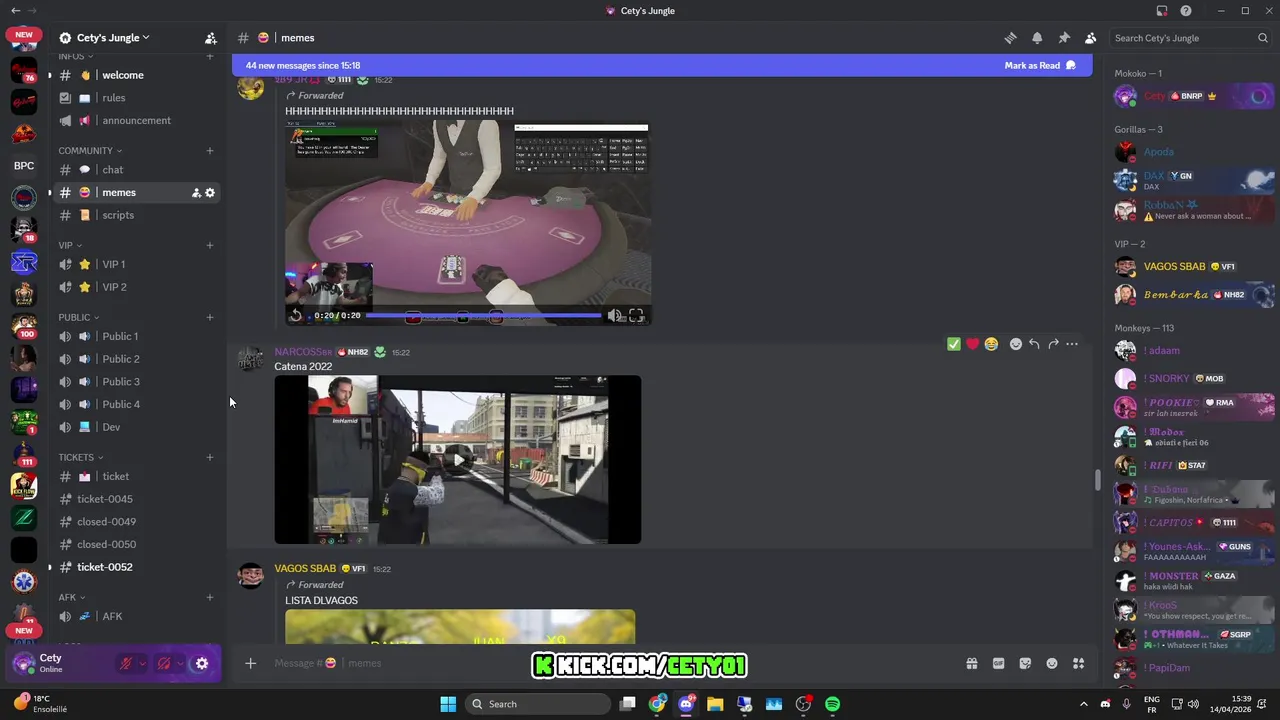Open the Windows Start menu
1280x720 pixels.
point(448,704)
